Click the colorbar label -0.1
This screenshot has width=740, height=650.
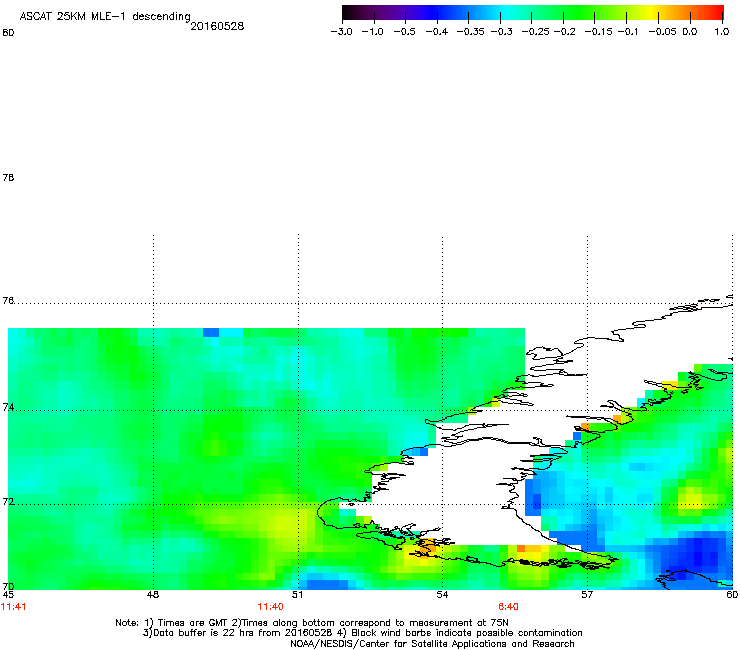coord(628,32)
